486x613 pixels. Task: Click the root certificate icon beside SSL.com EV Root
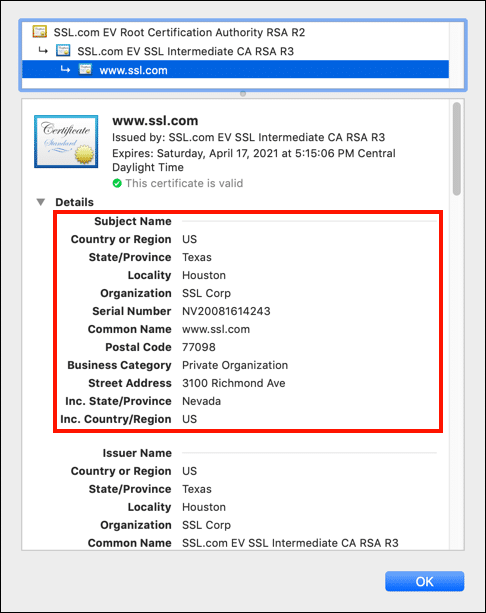(x=39, y=32)
